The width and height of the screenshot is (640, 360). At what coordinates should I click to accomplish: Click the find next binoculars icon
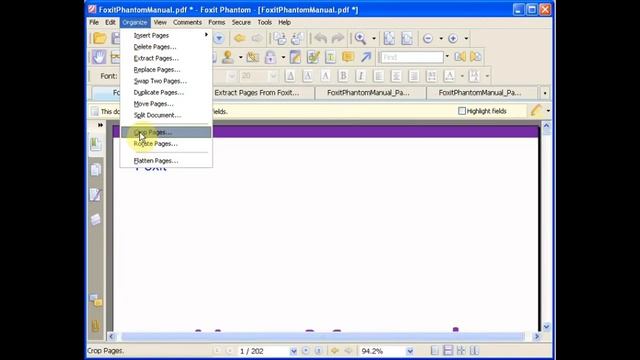click(476, 57)
